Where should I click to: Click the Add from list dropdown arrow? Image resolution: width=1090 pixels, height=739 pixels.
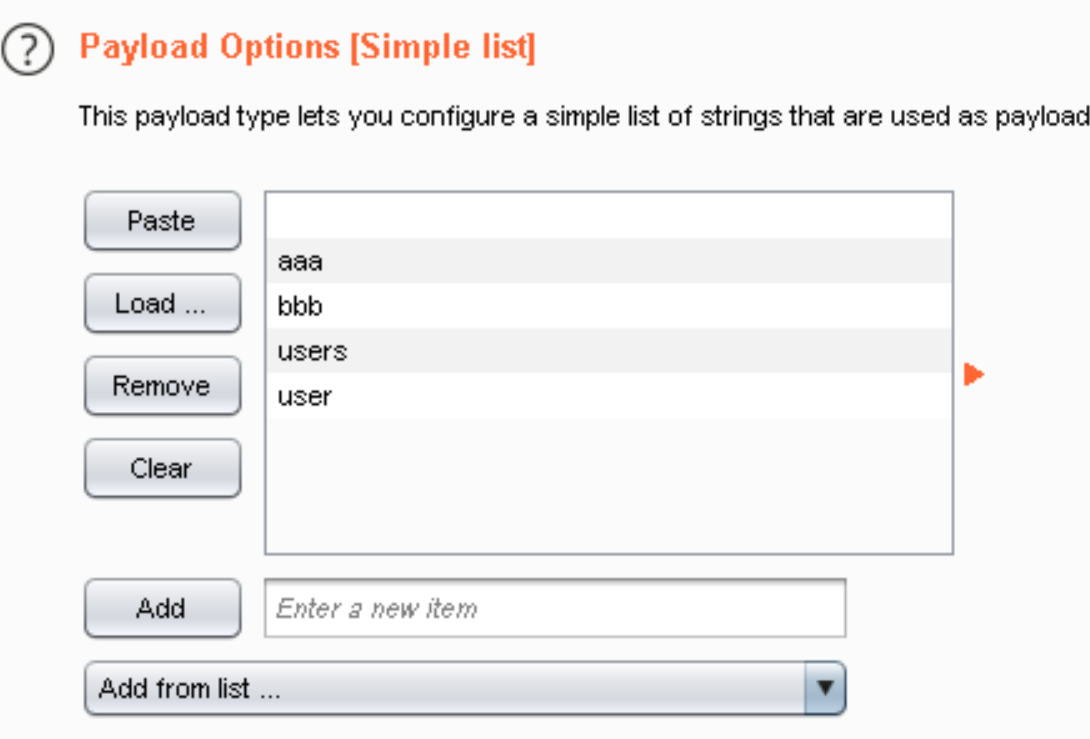[825, 688]
